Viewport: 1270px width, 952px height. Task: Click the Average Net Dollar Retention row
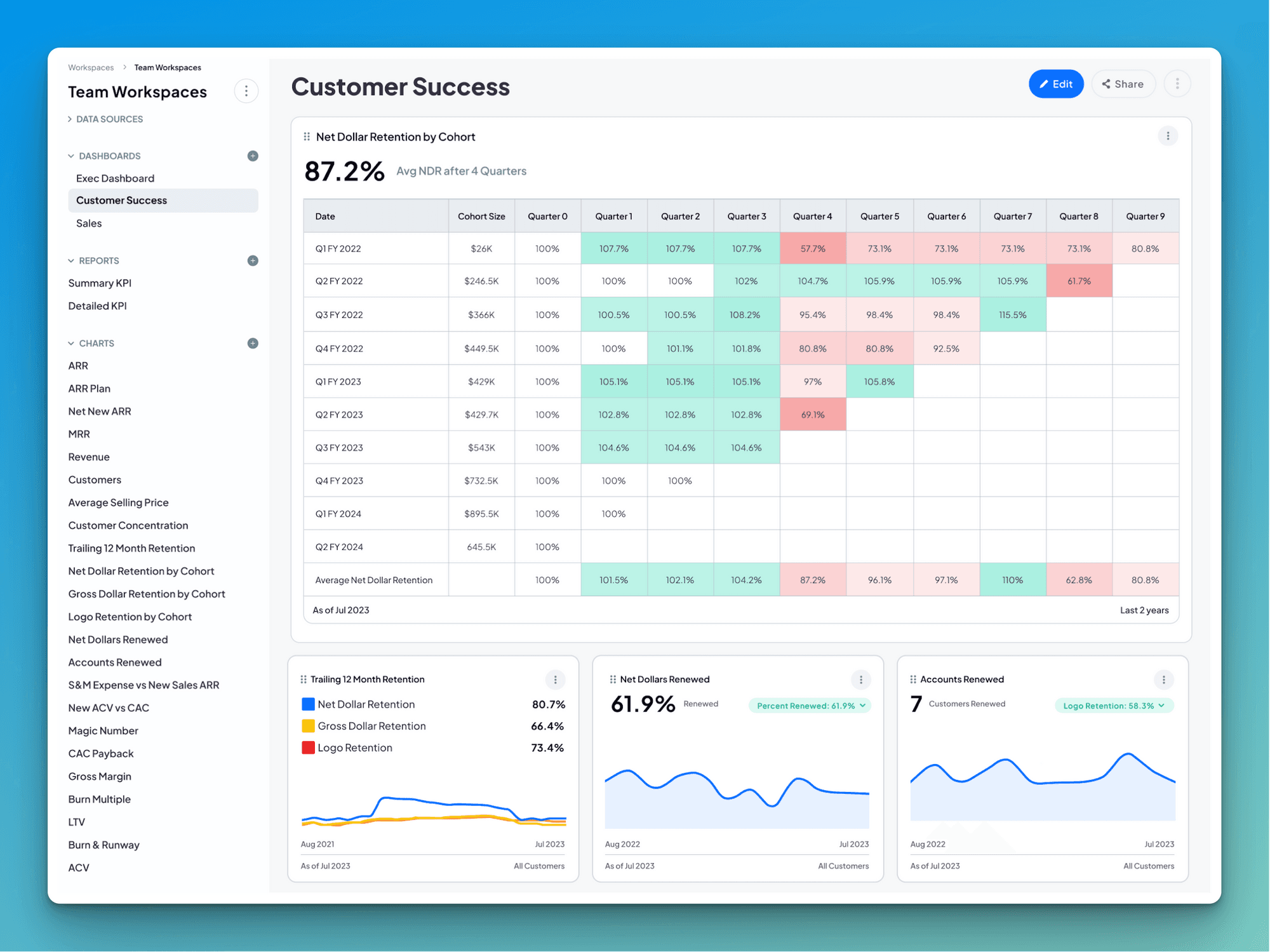pyautogui.click(x=373, y=579)
